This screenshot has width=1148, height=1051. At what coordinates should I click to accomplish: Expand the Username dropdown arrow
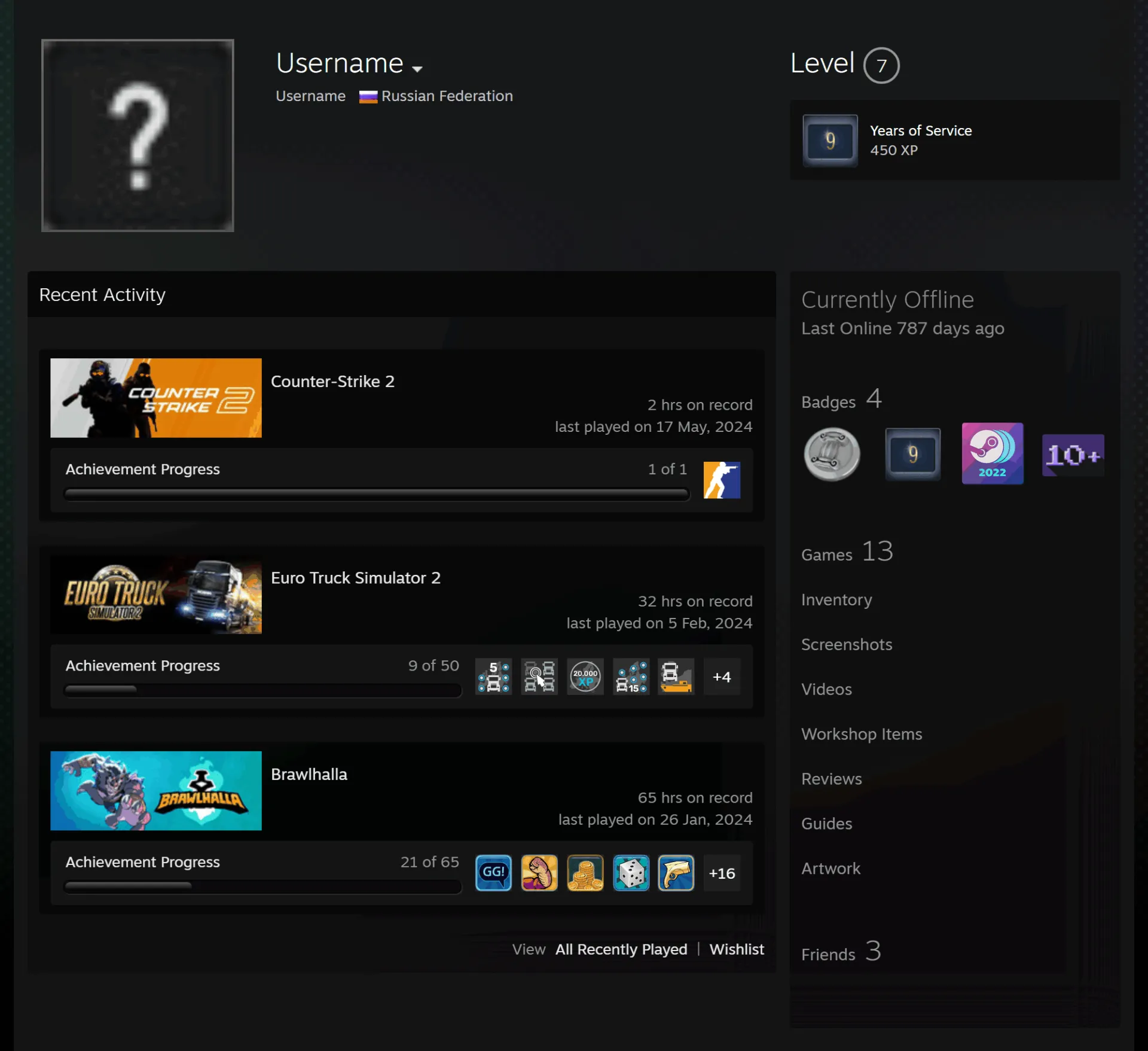[x=417, y=69]
